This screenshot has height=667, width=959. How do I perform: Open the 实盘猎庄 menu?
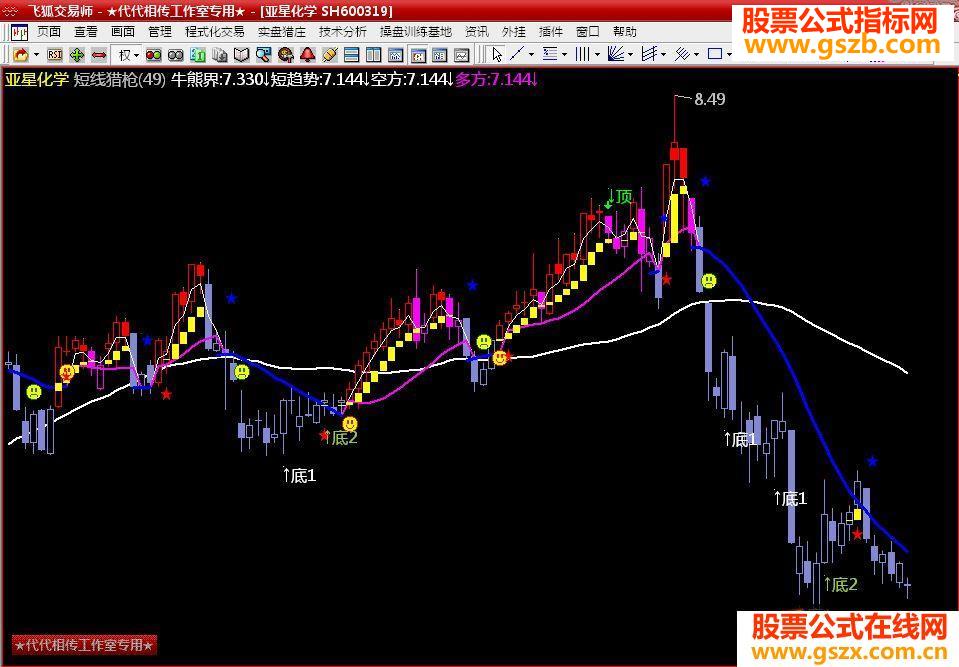click(x=281, y=32)
